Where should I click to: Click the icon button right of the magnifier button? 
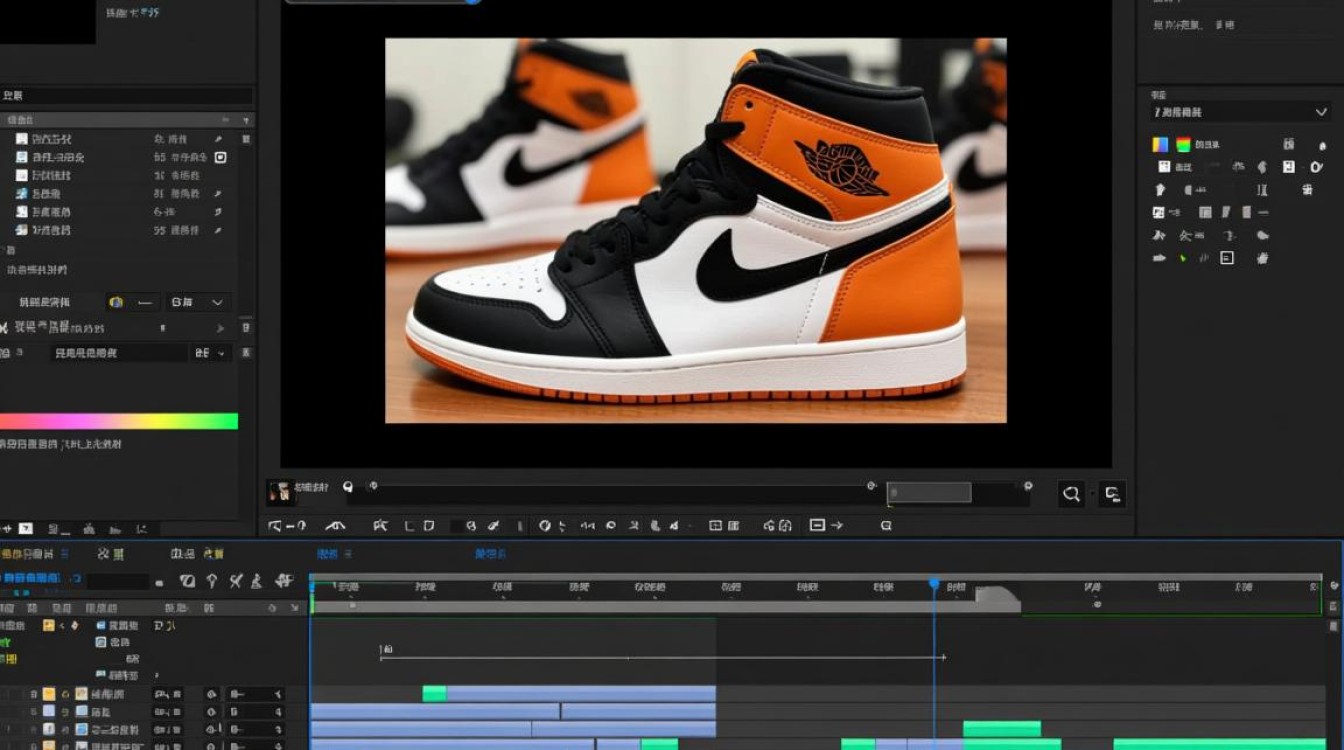(1111, 493)
